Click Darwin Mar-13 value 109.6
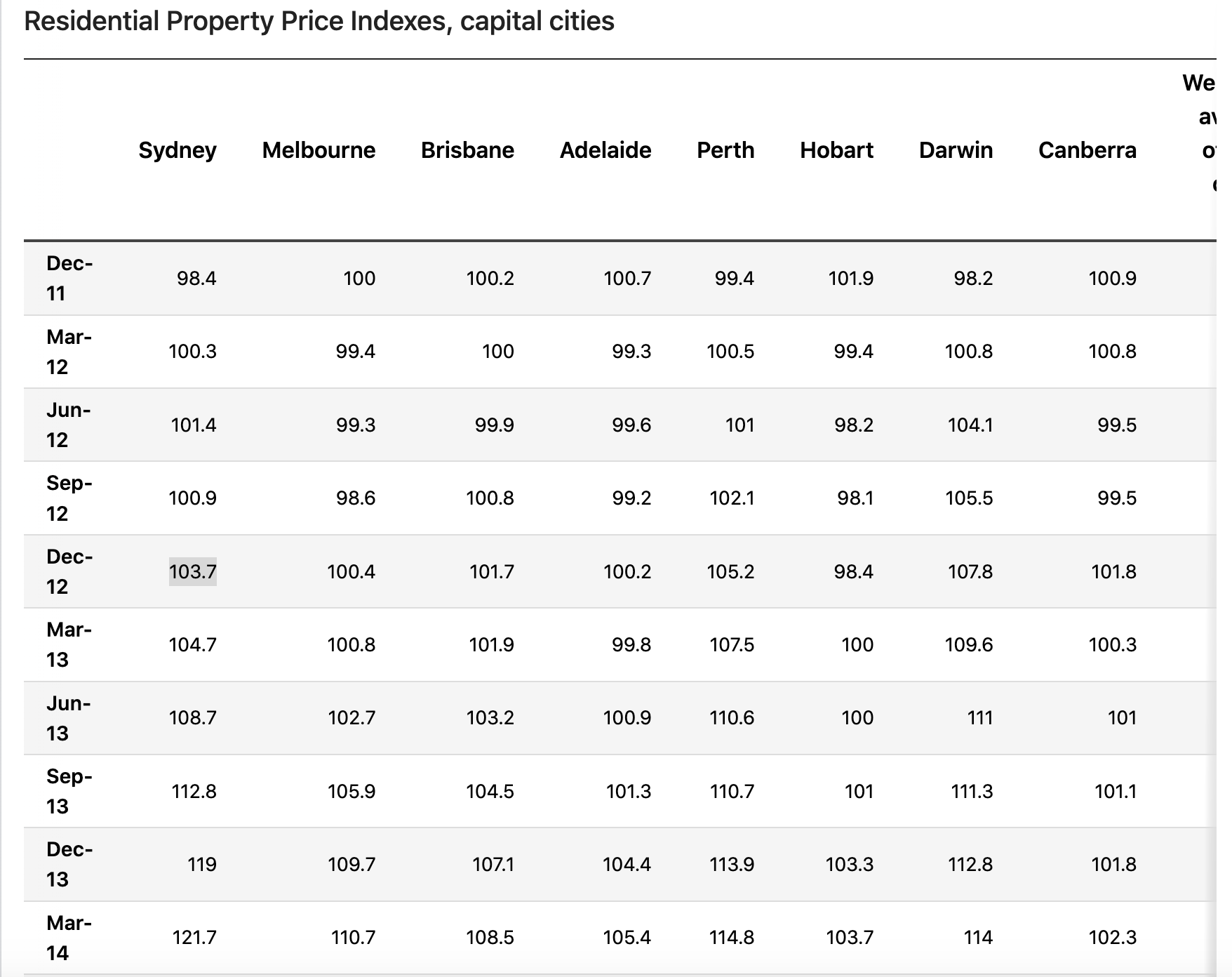 969,644
